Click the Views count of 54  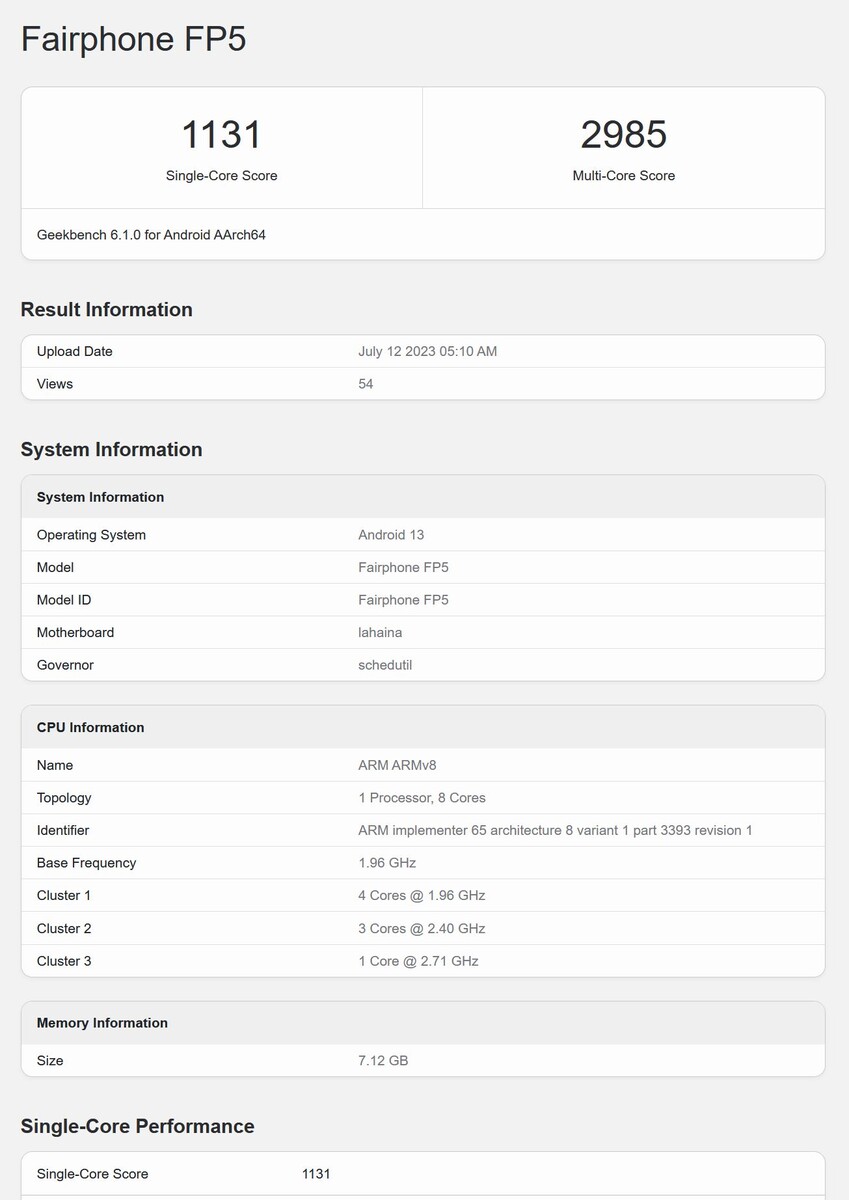366,384
